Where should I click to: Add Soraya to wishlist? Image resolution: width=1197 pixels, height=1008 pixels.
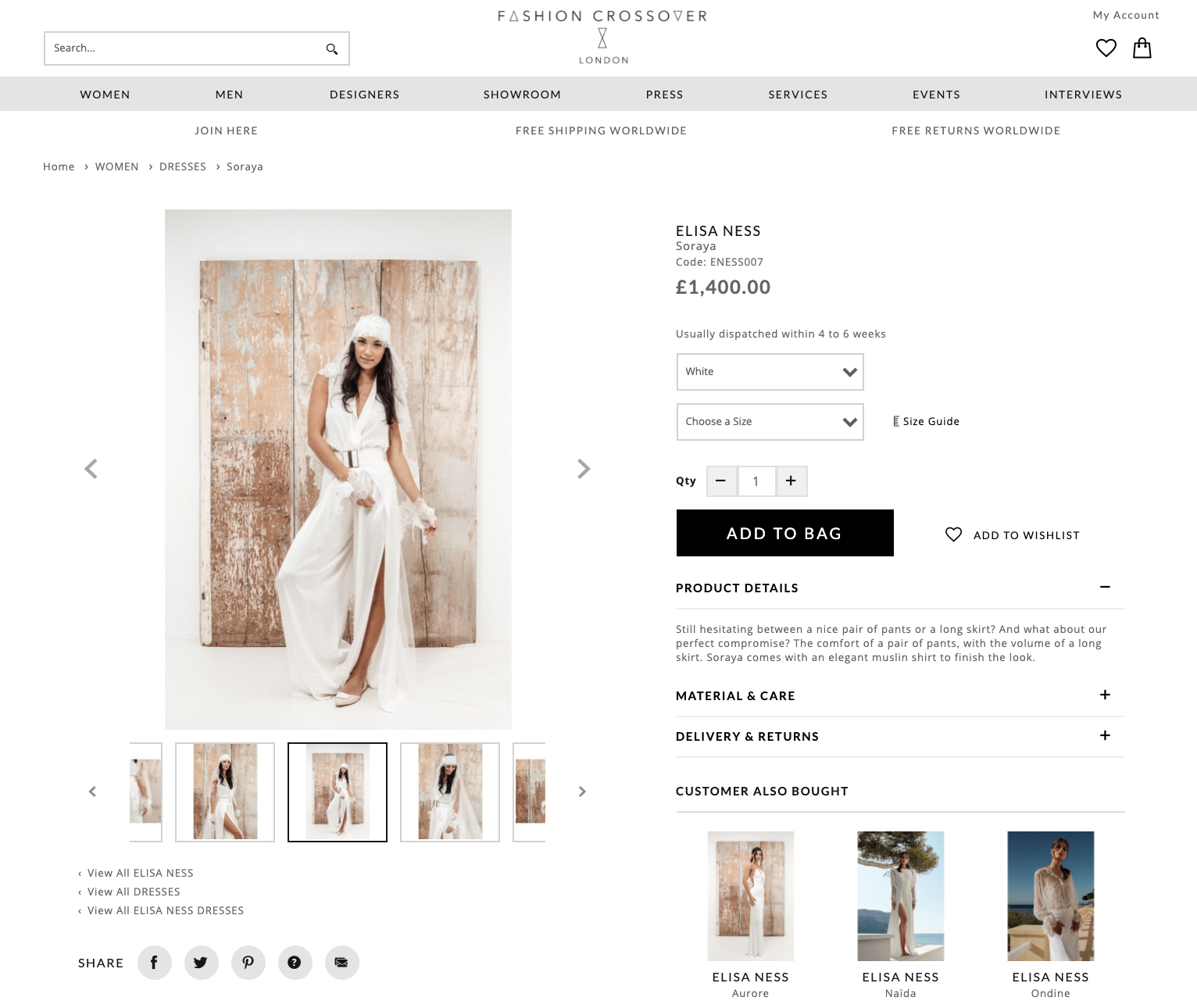click(1013, 535)
